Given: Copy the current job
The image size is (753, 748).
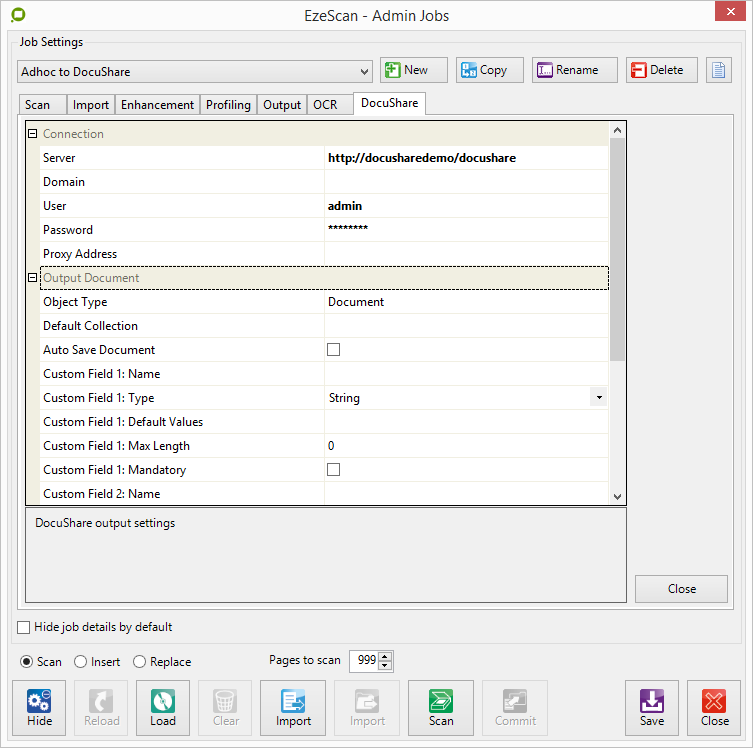Looking at the screenshot, I should pos(483,70).
